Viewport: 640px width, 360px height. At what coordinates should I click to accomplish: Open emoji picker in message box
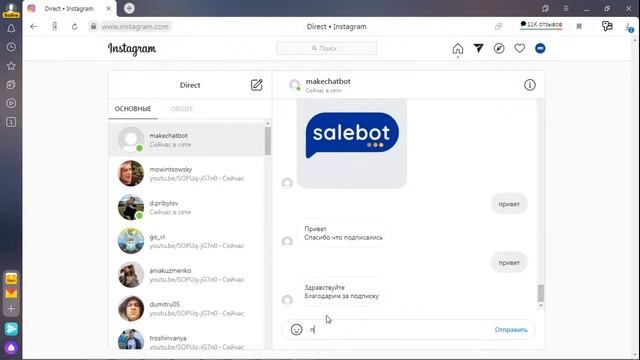click(296, 329)
